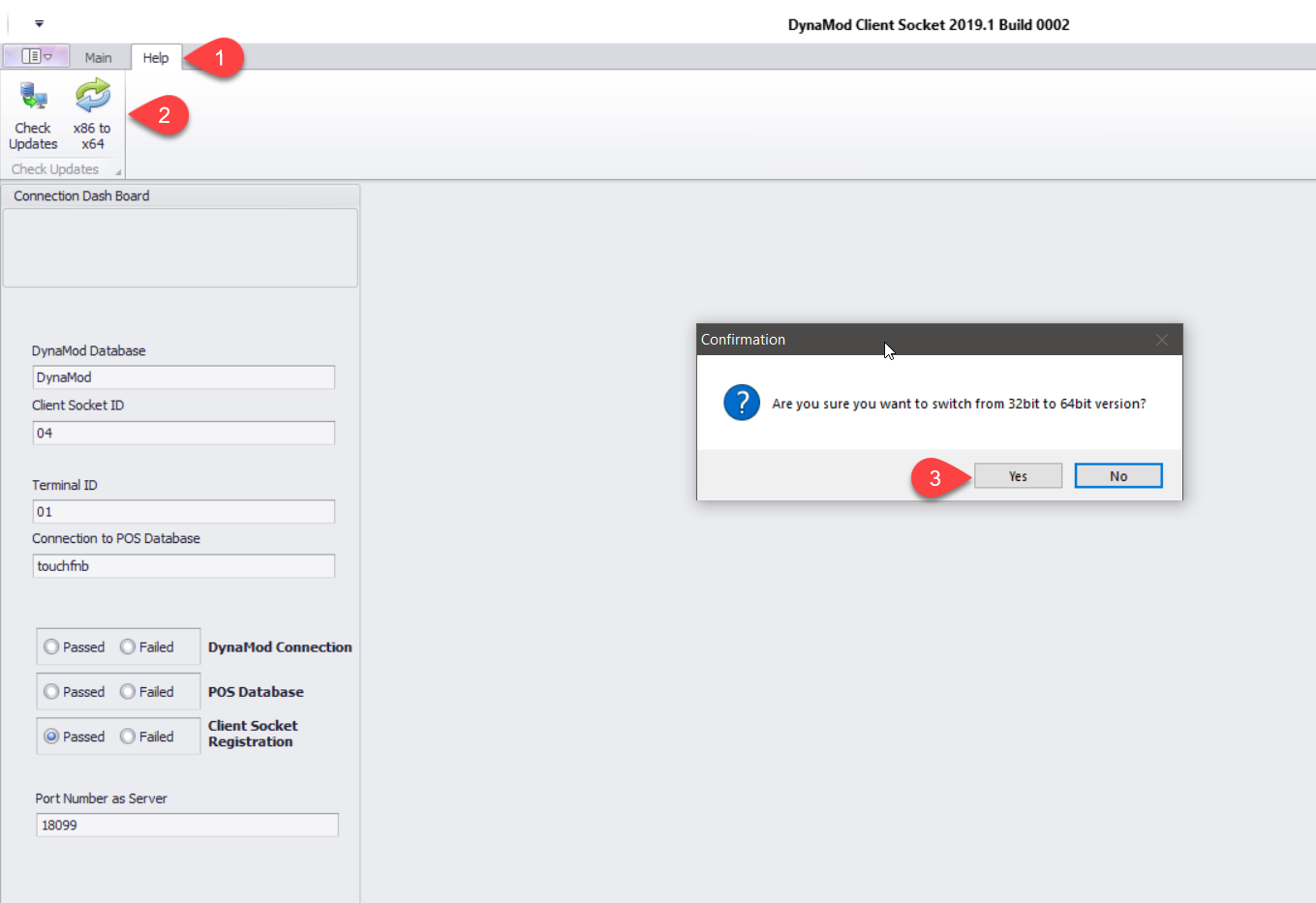1316x903 pixels.
Task: Click the POS Database label
Action: coord(256,692)
